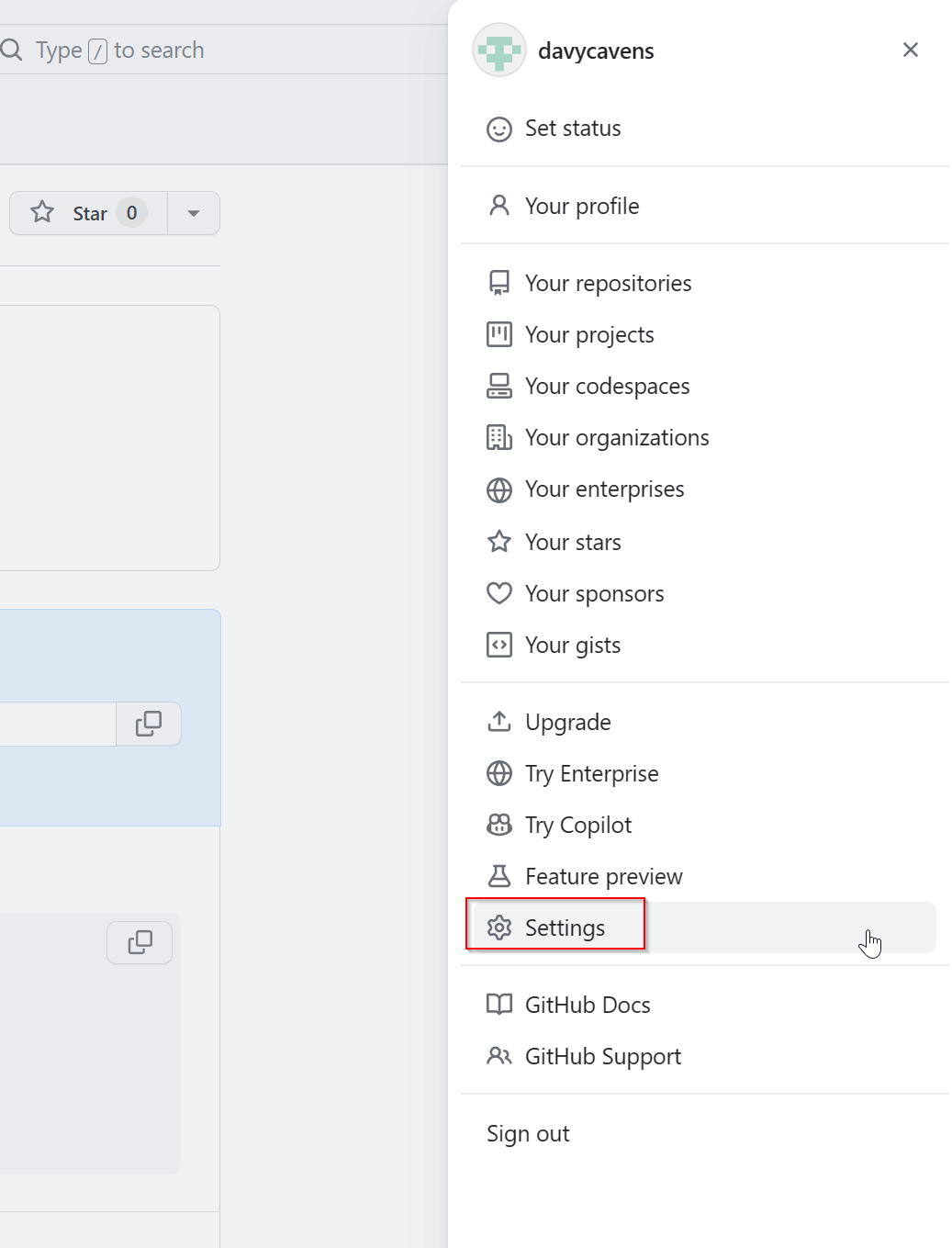Screen dimensions: 952x1248
Task: Select Try Copilot
Action: point(704,825)
